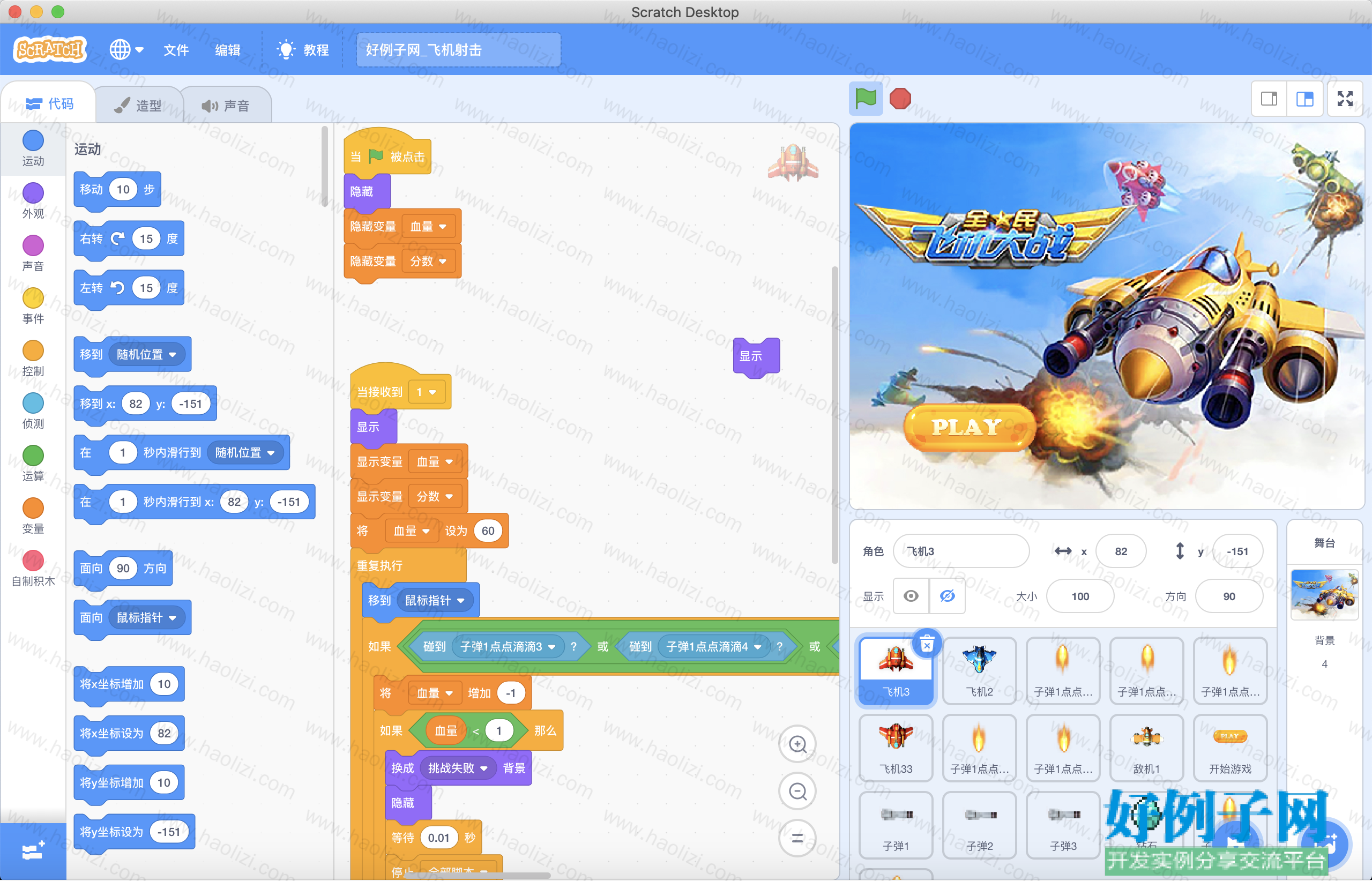Switch to small stage layout
This screenshot has height=881, width=1372.
point(1269,99)
